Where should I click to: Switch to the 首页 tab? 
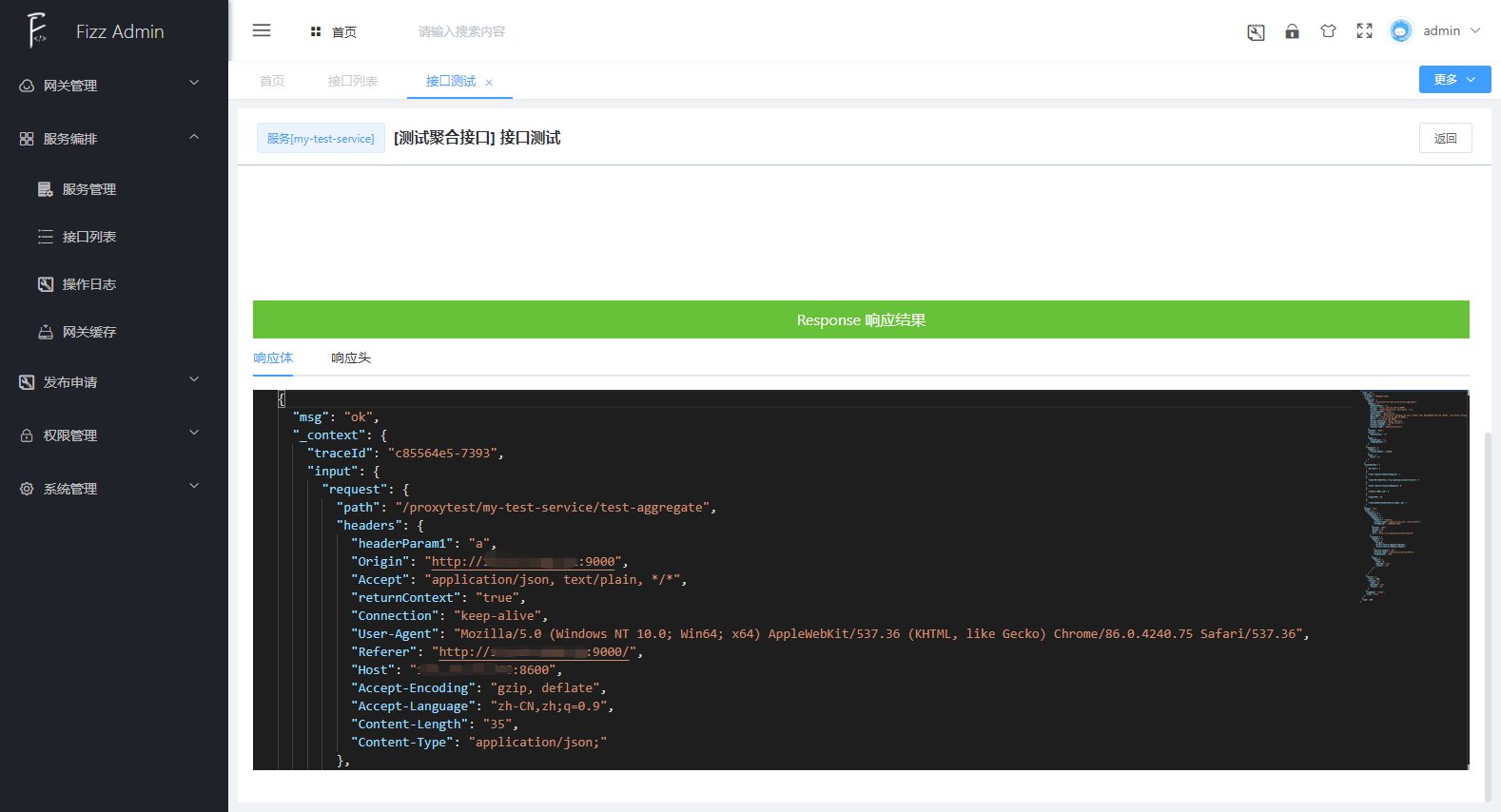coord(272,82)
